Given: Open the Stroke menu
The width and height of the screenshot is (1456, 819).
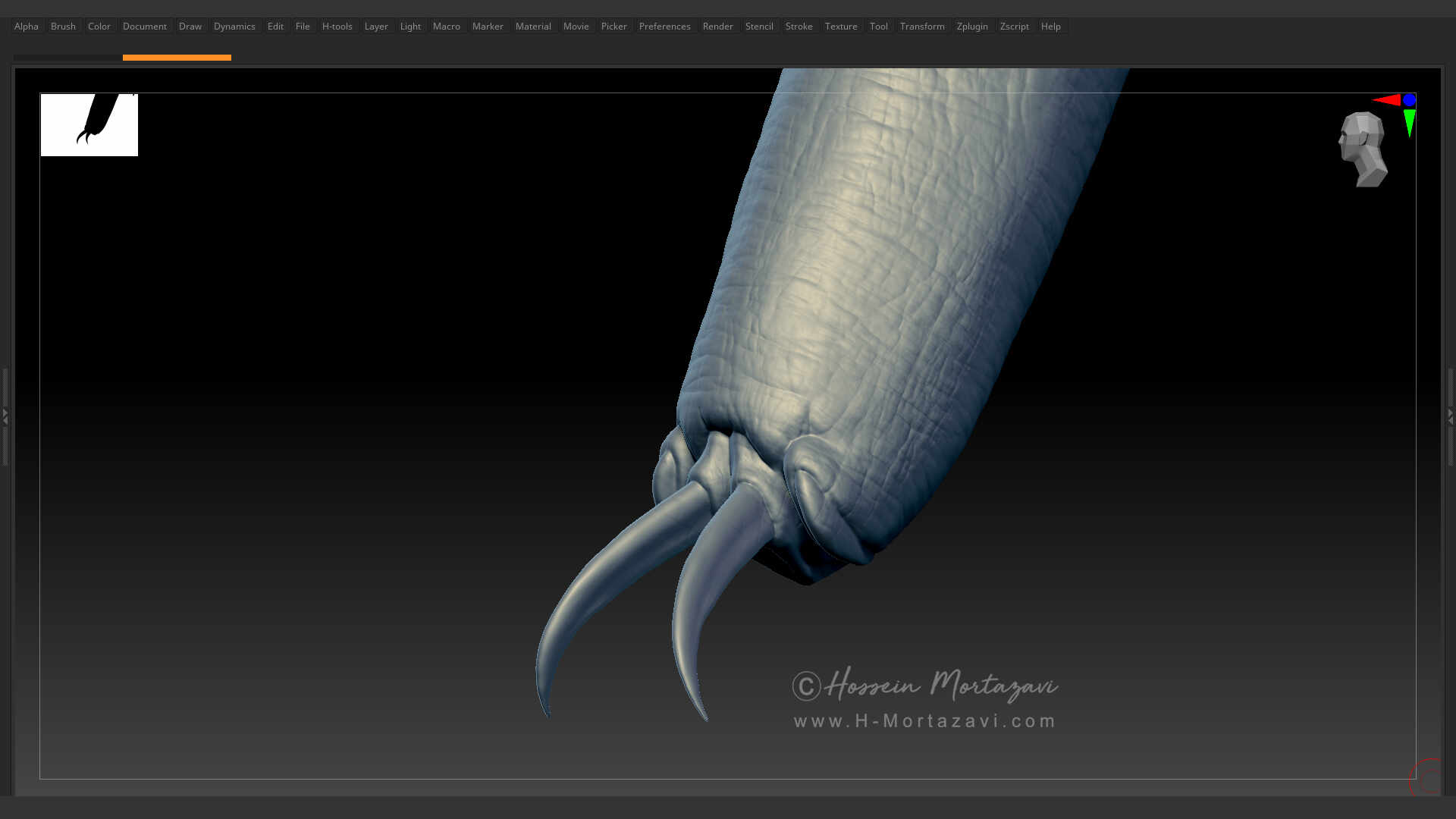Looking at the screenshot, I should [x=799, y=26].
